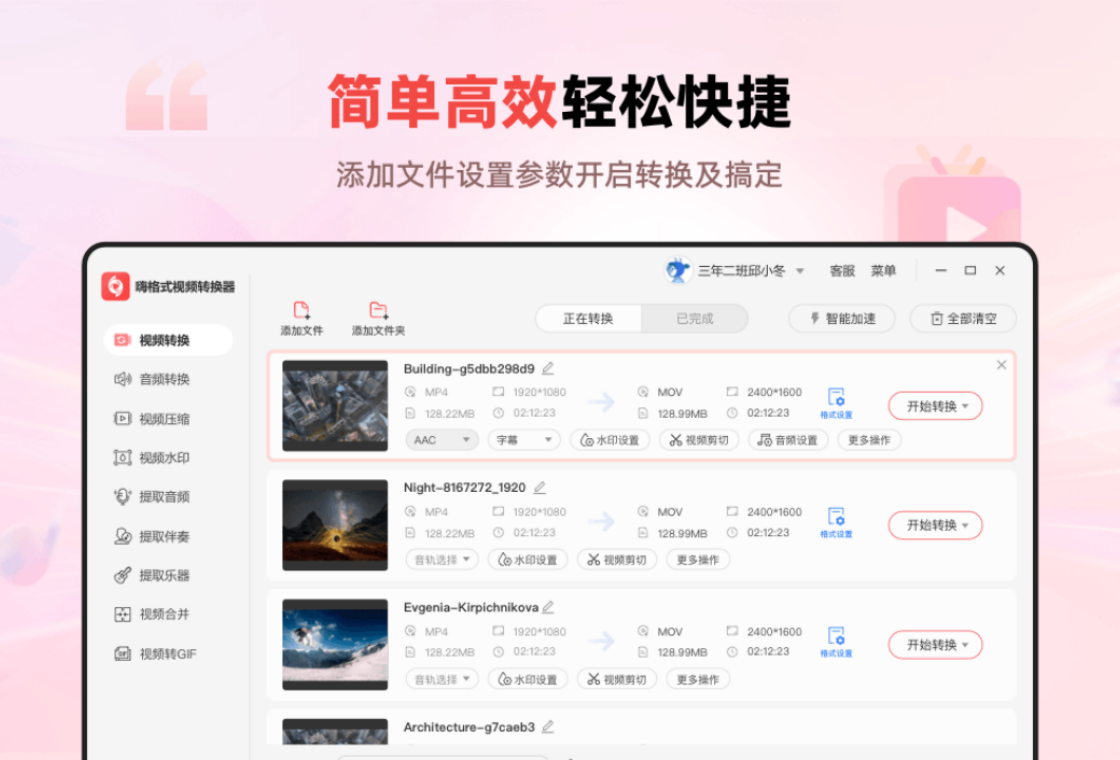Go to Video to GIF tool
The image size is (1120, 760).
pyautogui.click(x=167, y=654)
